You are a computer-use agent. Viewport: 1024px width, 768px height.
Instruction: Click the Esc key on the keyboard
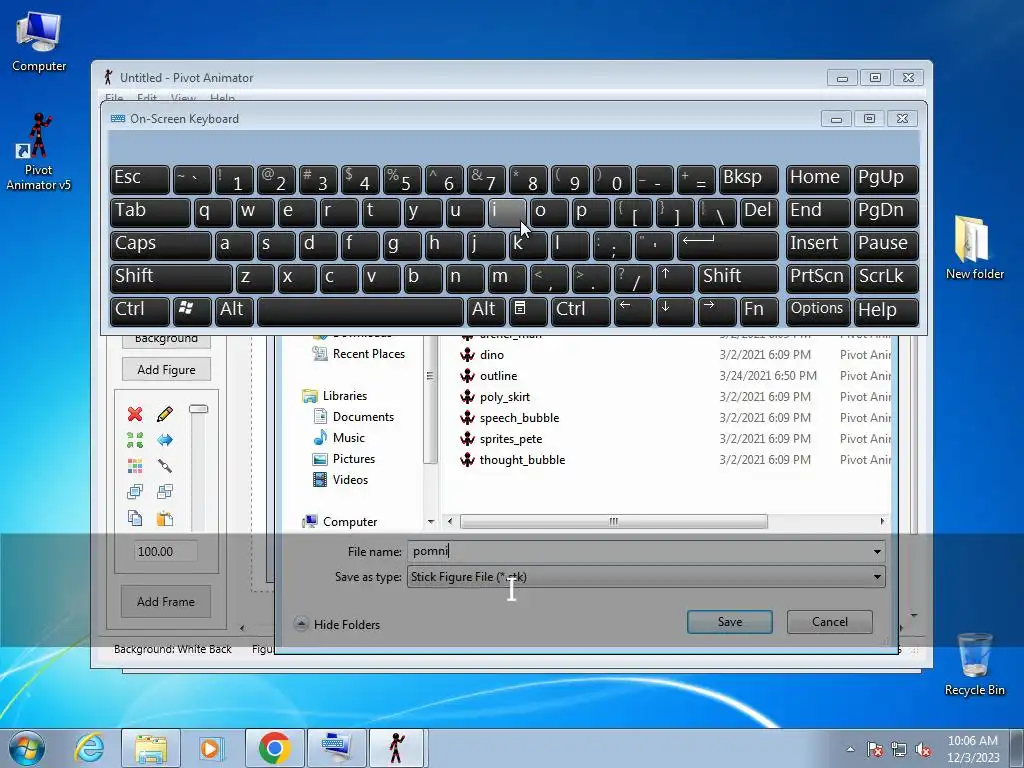pyautogui.click(x=140, y=179)
